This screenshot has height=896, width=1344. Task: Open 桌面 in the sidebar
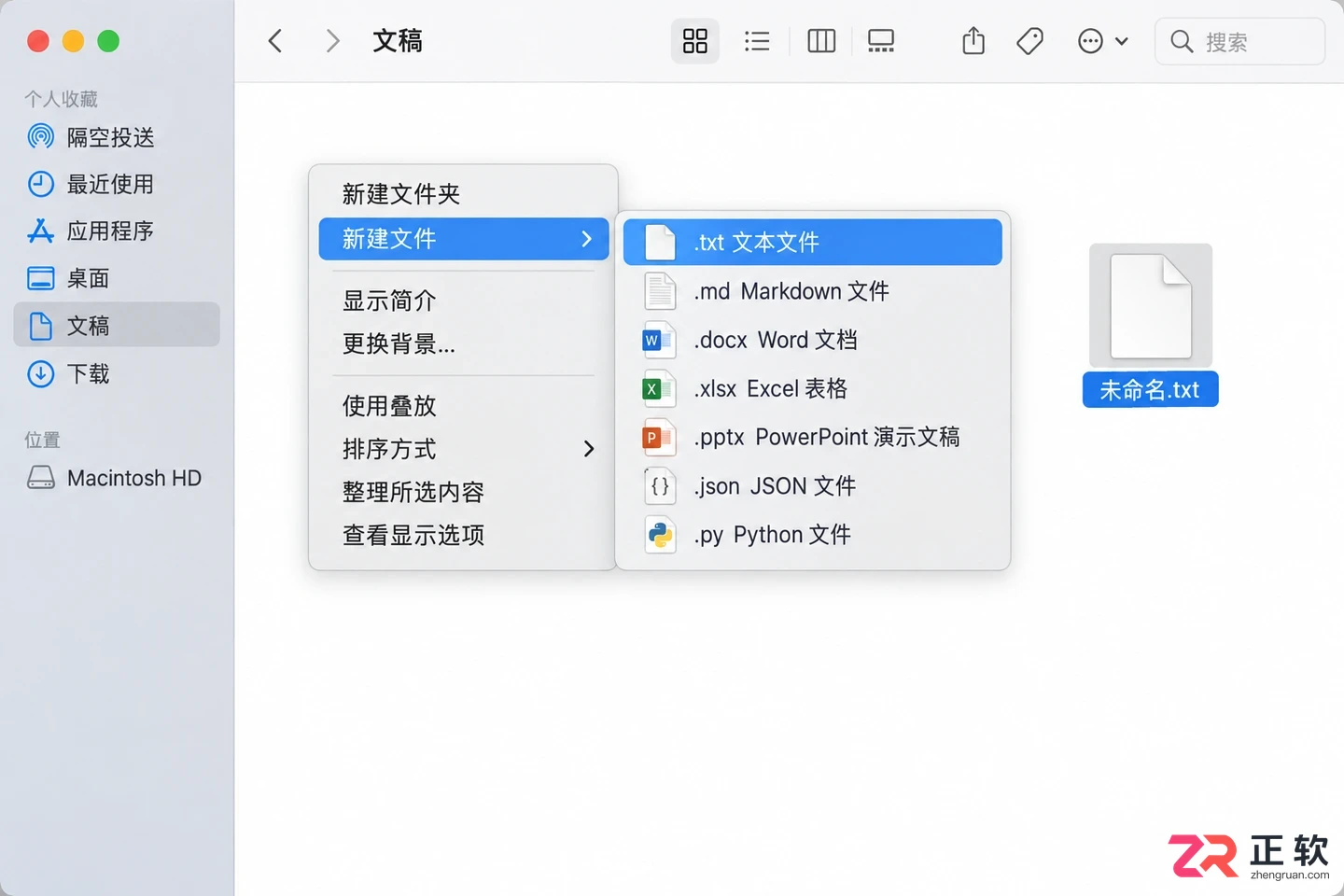point(117,278)
